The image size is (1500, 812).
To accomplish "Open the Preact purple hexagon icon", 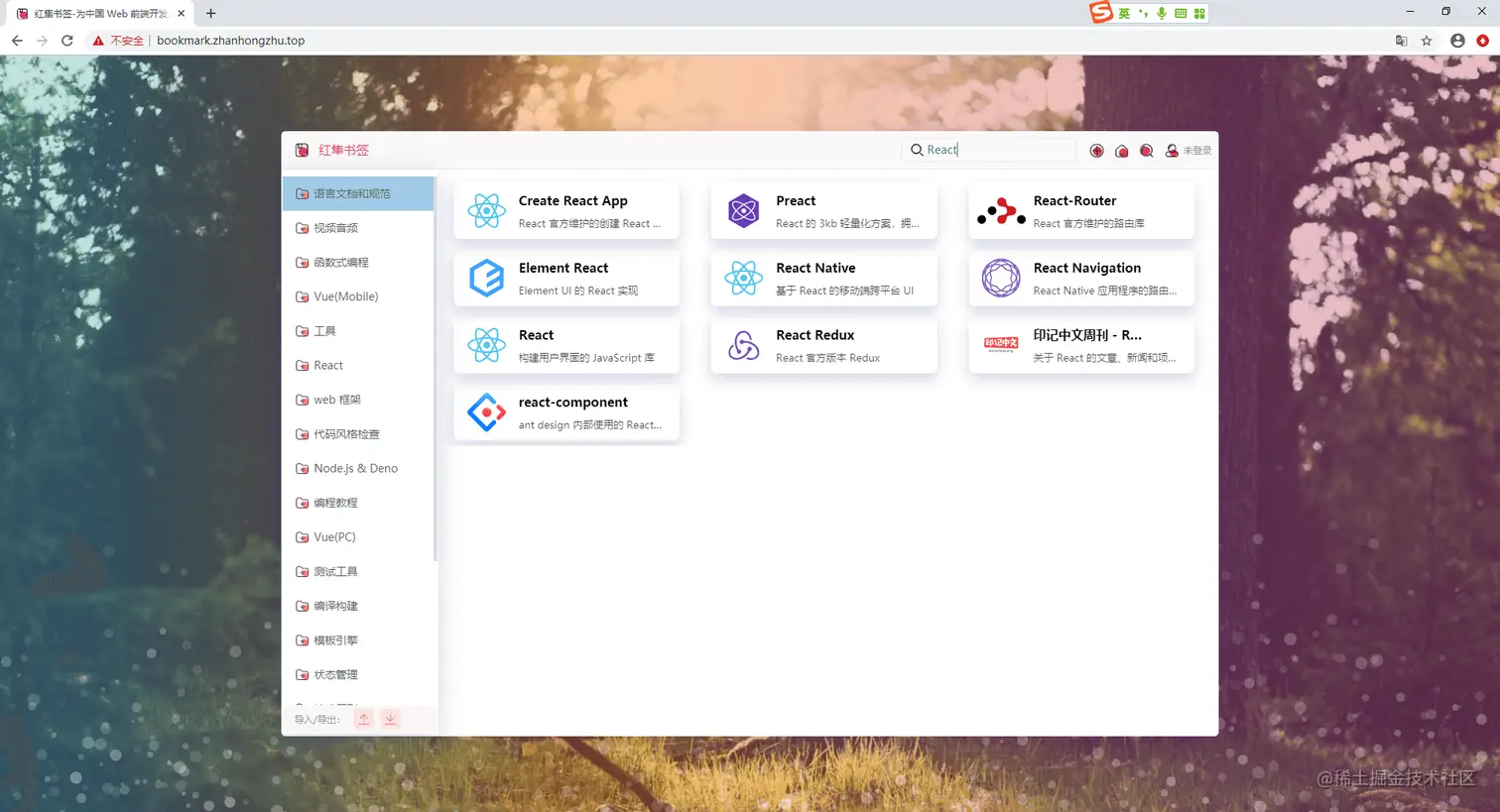I will 743,211.
